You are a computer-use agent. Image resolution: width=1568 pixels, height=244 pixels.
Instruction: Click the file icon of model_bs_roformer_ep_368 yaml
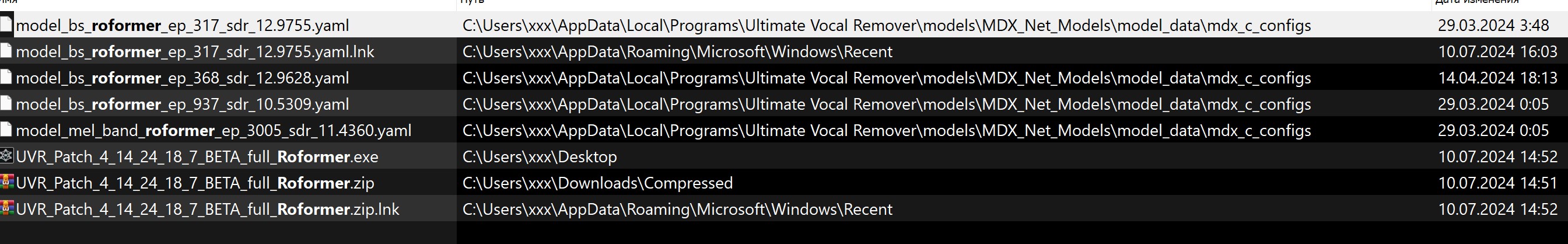click(x=6, y=77)
